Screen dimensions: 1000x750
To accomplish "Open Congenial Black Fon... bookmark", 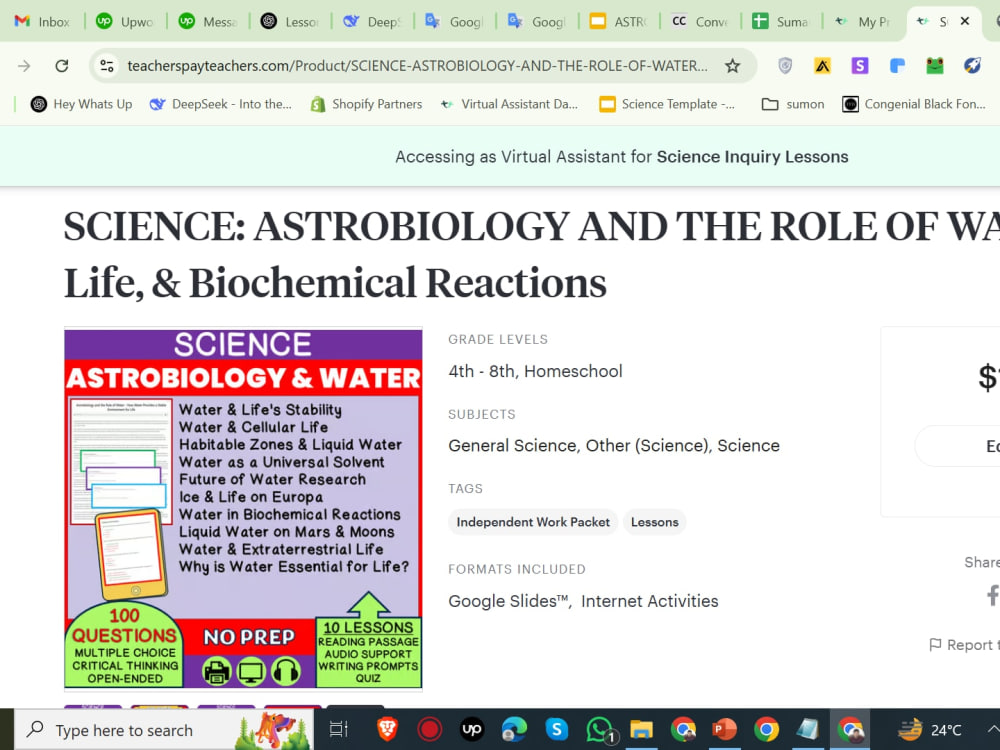I will 914,104.
